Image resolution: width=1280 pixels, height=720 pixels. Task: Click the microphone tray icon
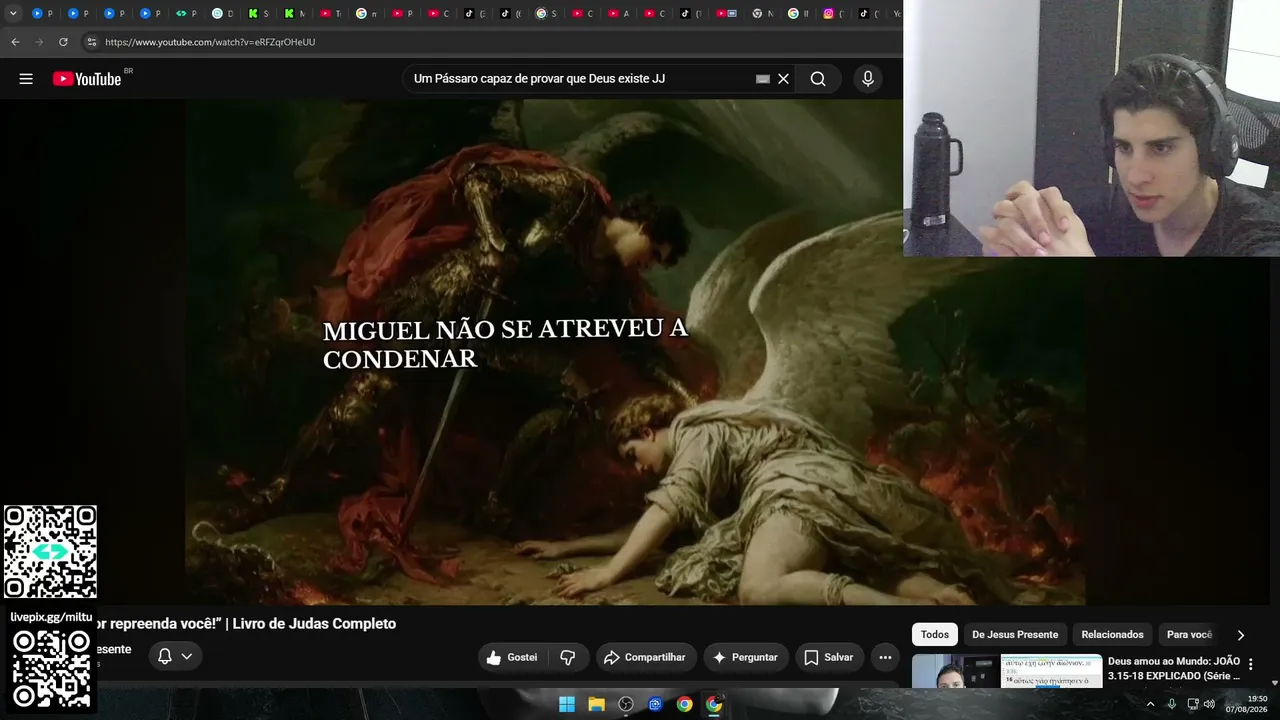[x=1171, y=704]
